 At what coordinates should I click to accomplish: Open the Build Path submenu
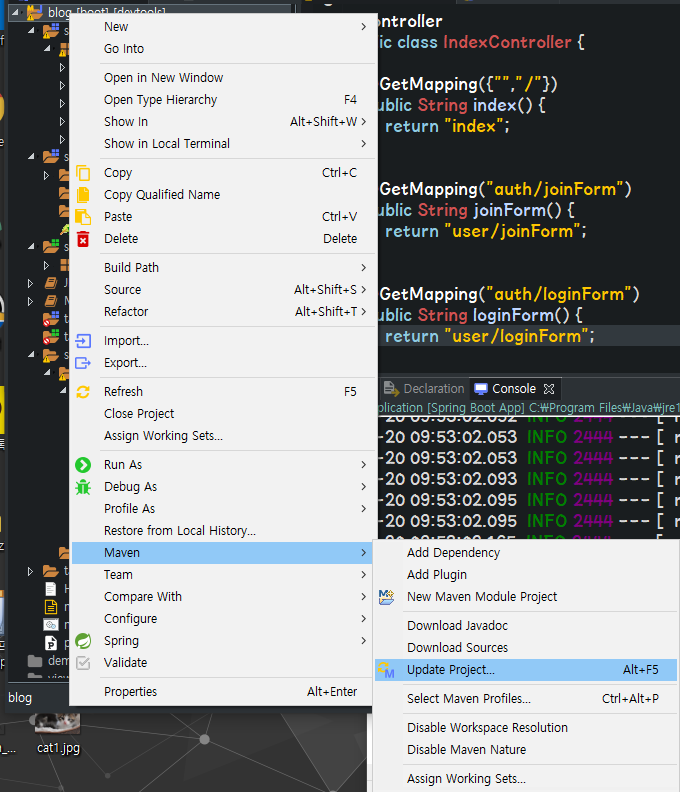tap(223, 268)
